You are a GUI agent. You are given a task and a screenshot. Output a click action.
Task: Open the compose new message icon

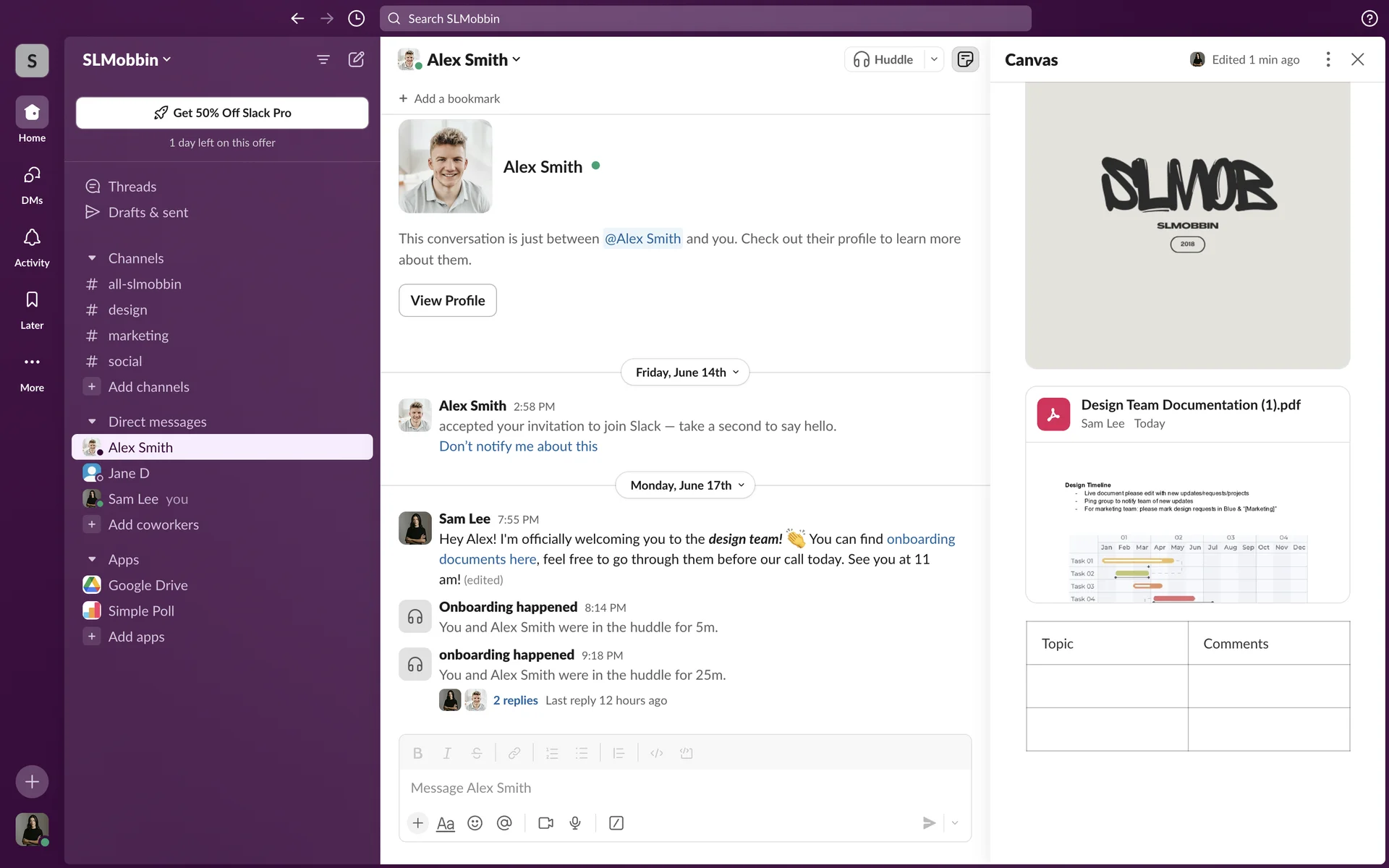coord(356,59)
